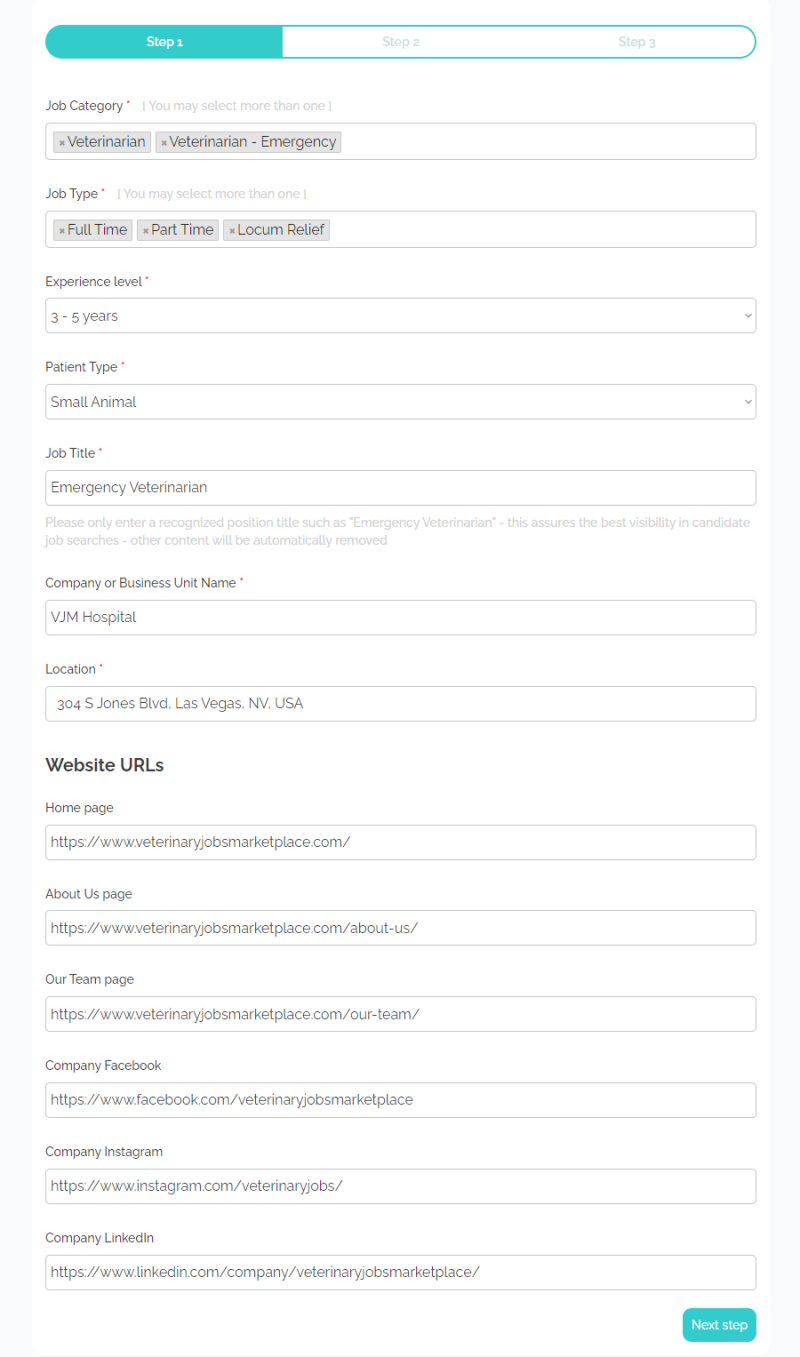
Task: Open the Experience level dropdown
Action: point(400,316)
